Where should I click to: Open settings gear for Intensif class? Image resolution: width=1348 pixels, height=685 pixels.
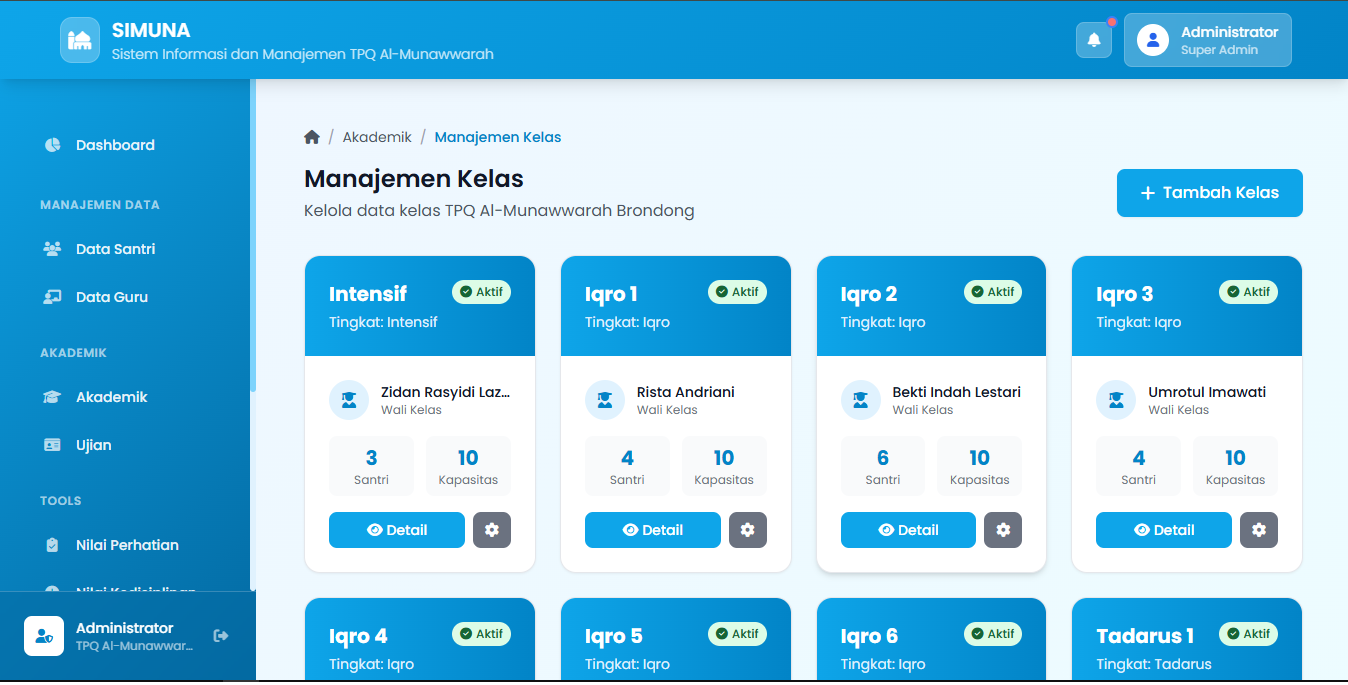point(491,530)
